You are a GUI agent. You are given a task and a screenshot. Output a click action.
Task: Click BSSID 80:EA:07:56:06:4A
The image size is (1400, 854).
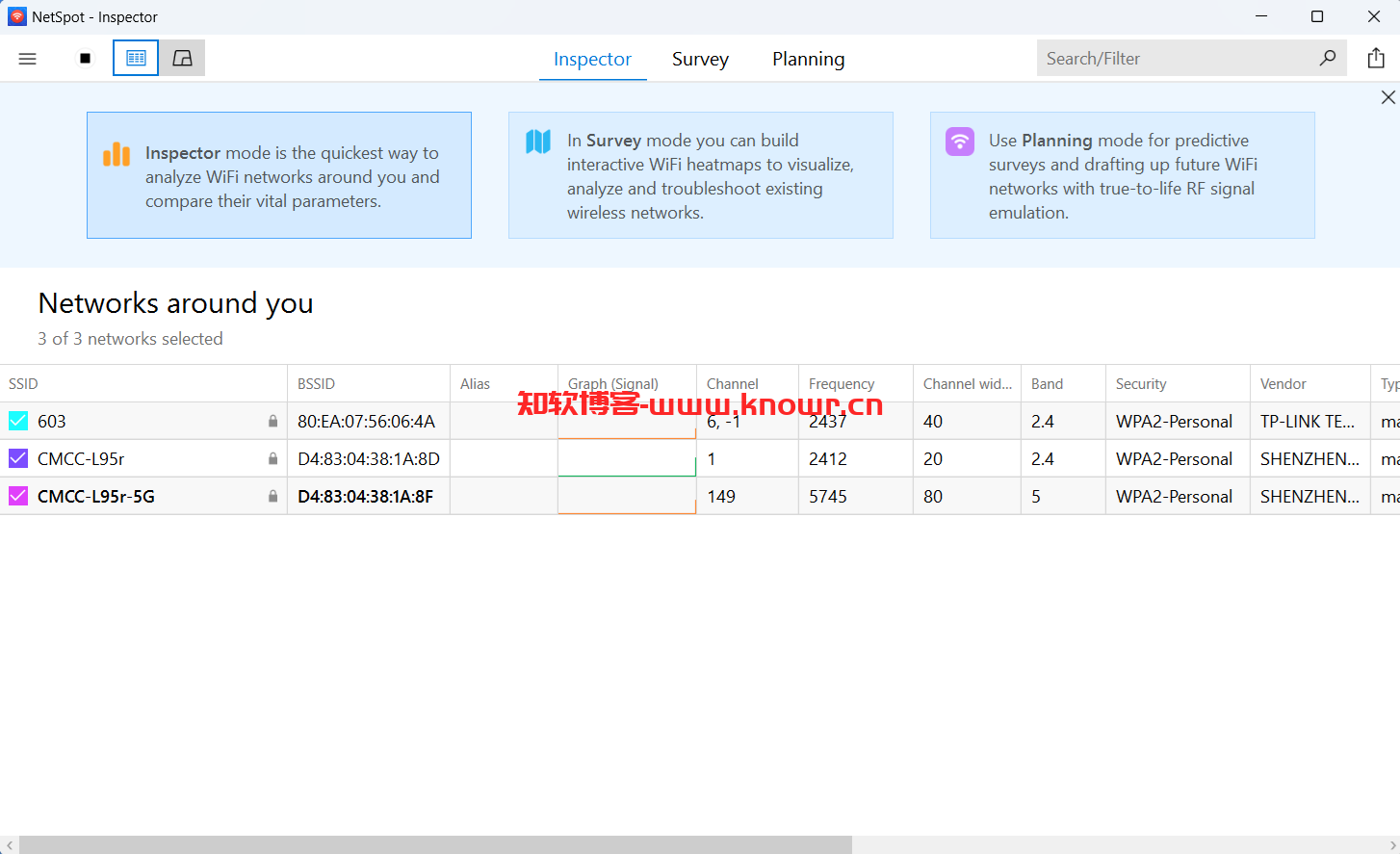click(366, 421)
